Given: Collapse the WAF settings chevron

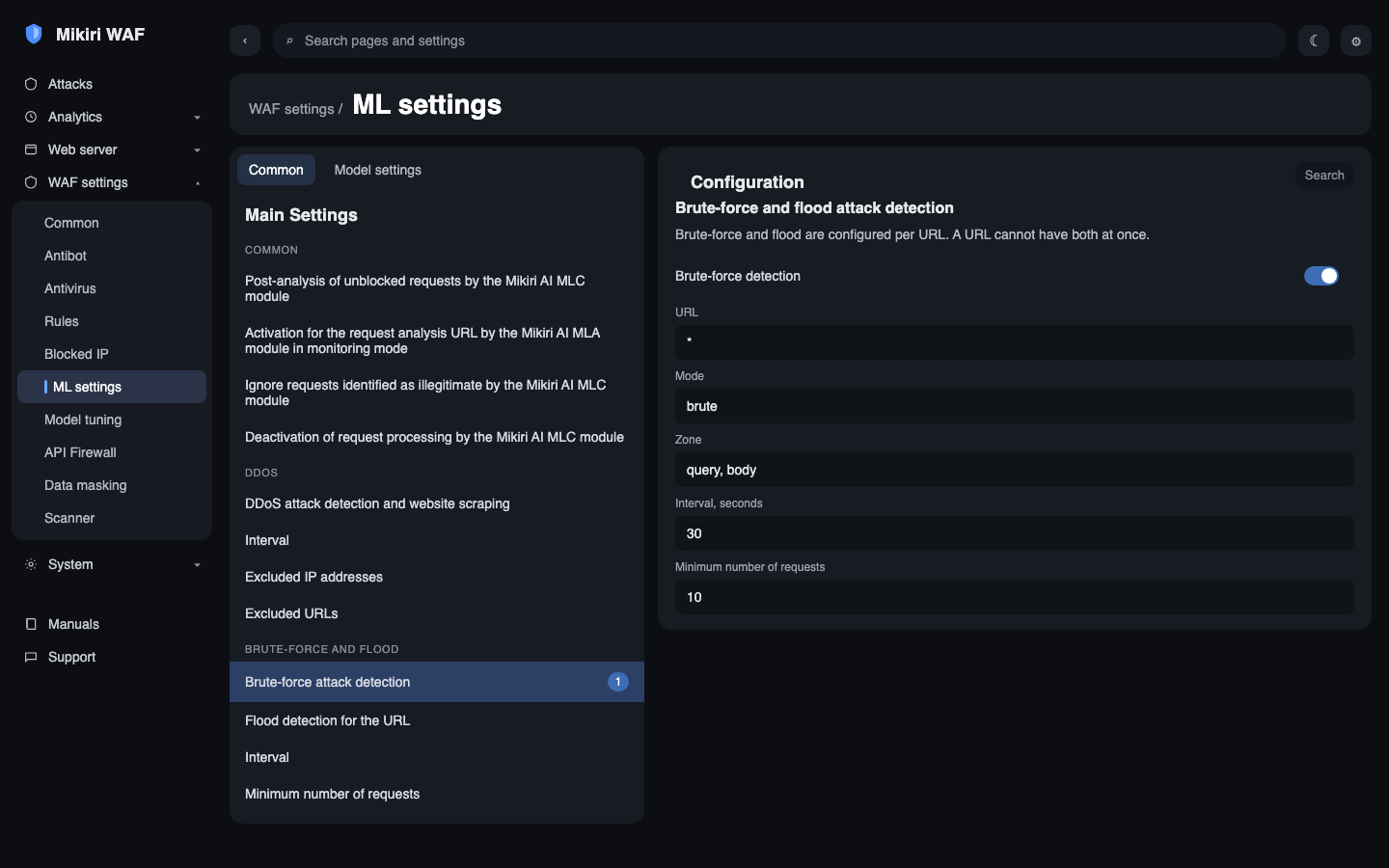Looking at the screenshot, I should pos(198,183).
